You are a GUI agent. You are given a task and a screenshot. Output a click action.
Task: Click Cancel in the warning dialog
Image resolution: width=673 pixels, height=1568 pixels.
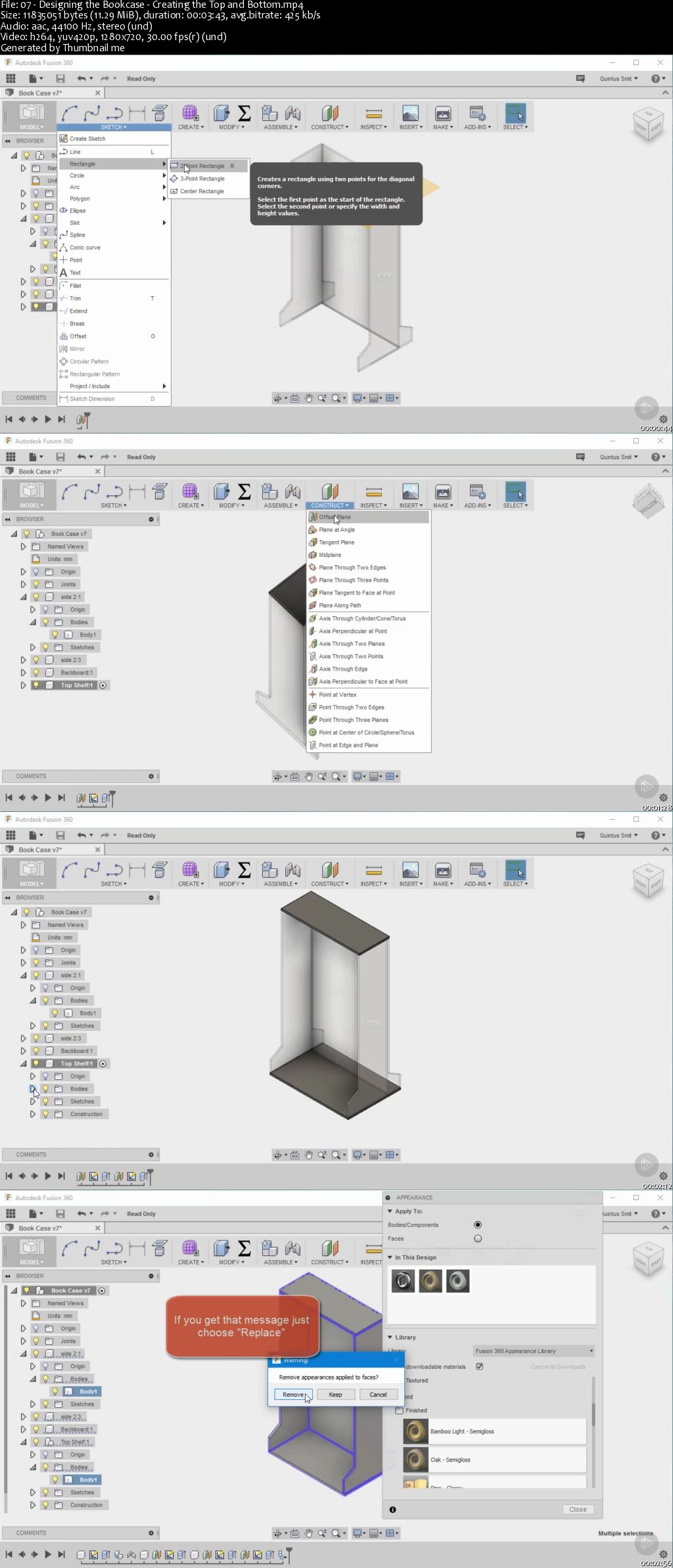click(378, 1394)
